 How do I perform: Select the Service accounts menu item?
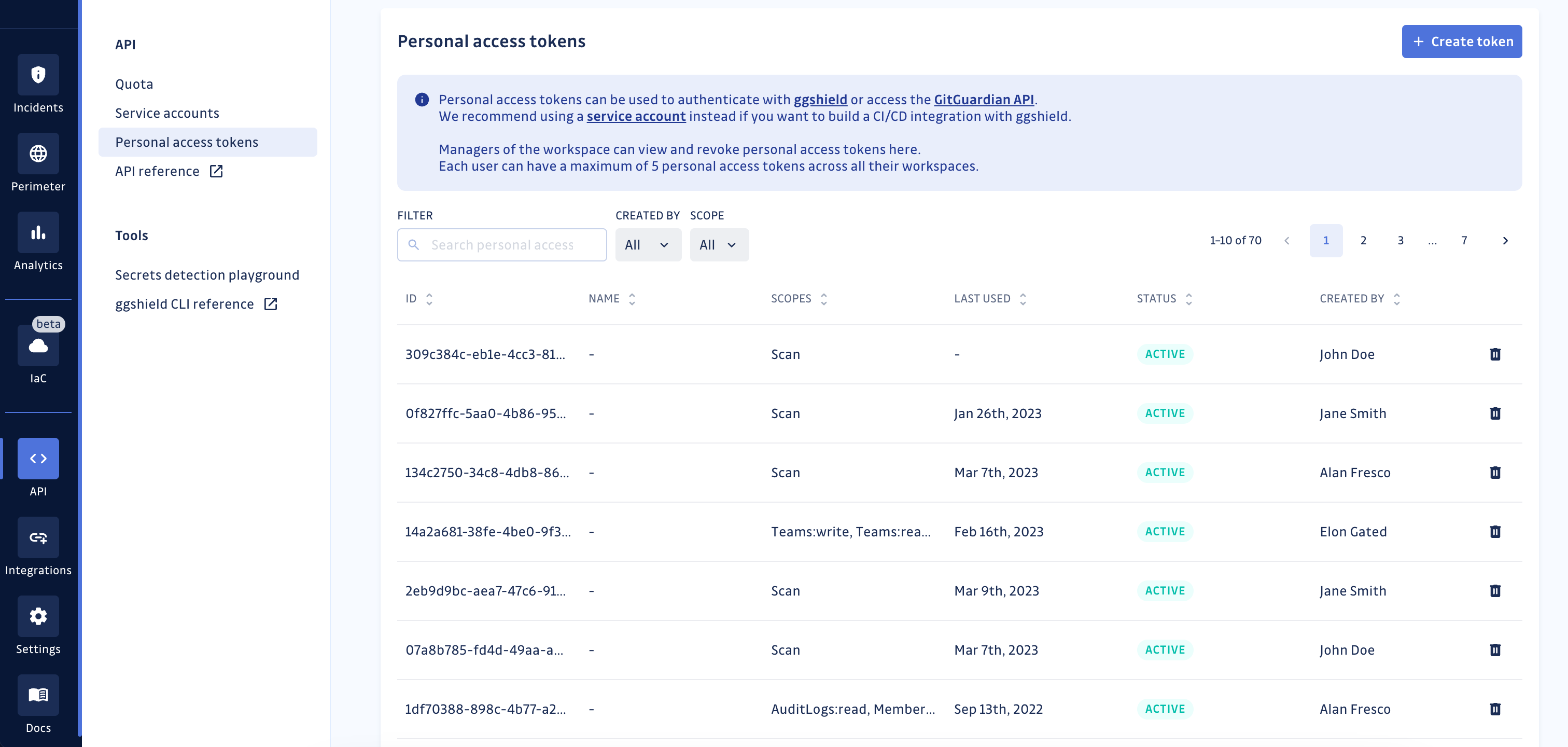click(x=166, y=112)
